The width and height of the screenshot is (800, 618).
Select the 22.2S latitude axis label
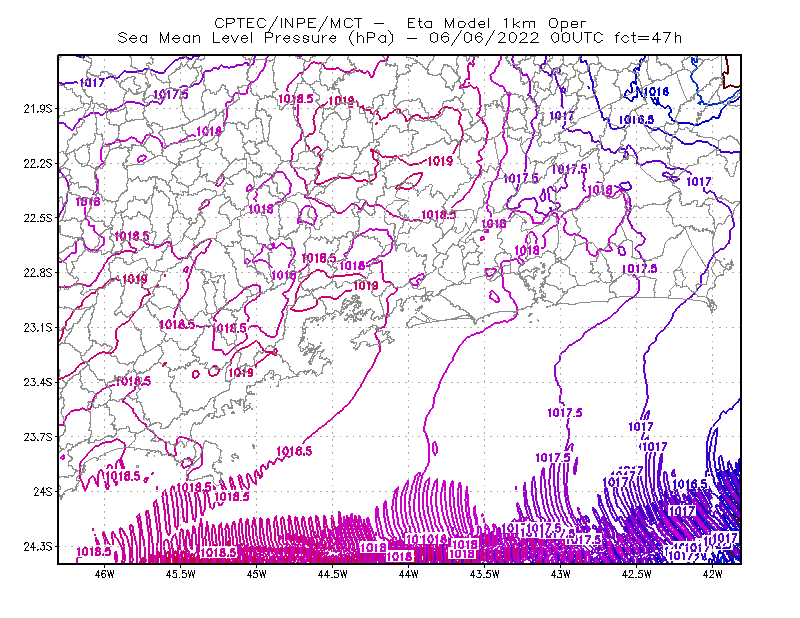click(38, 163)
